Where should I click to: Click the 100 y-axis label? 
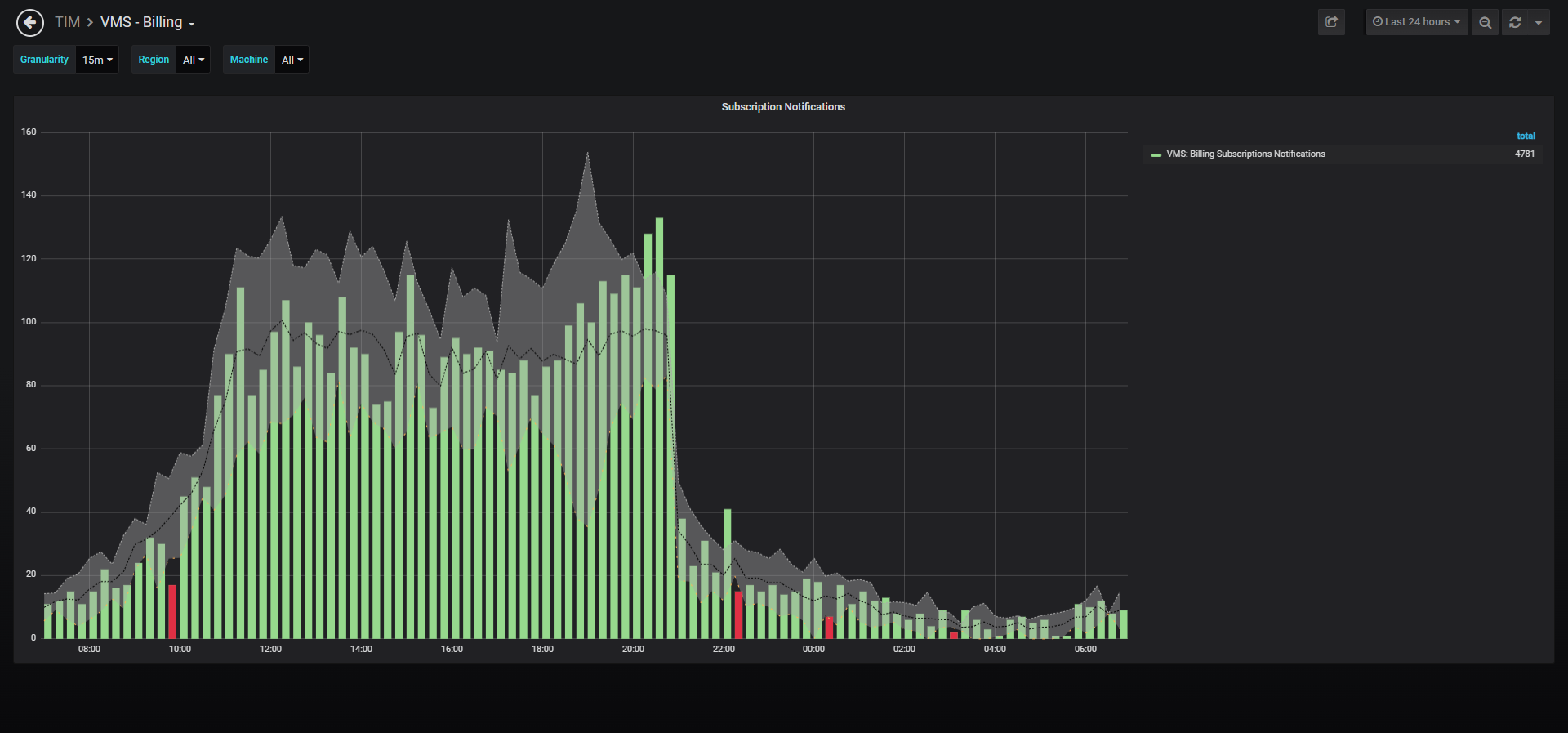coord(29,321)
